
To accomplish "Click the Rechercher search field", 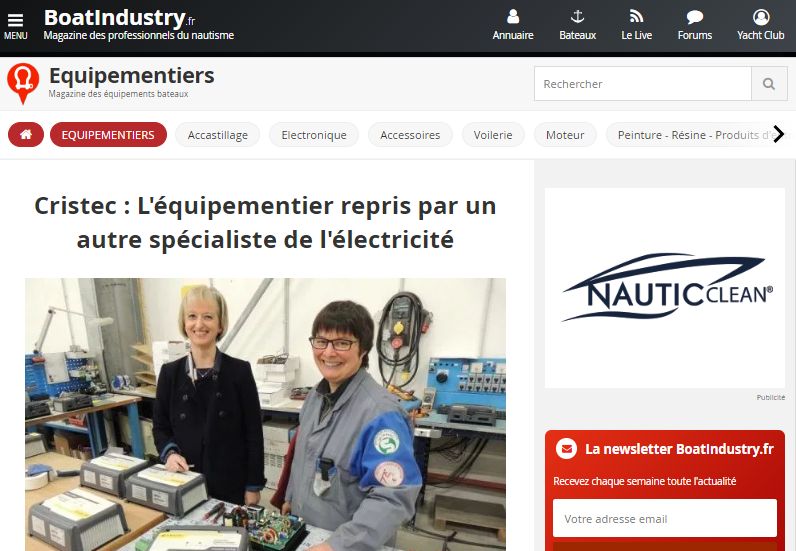I will [x=643, y=84].
